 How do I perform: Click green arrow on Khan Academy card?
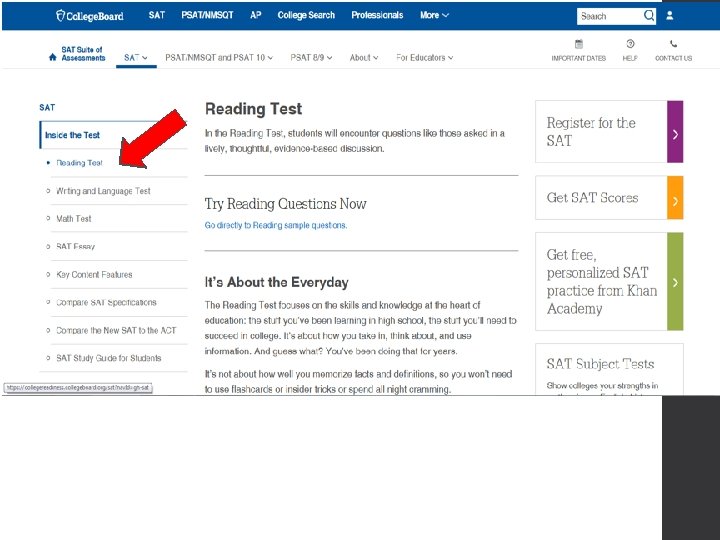[x=675, y=281]
